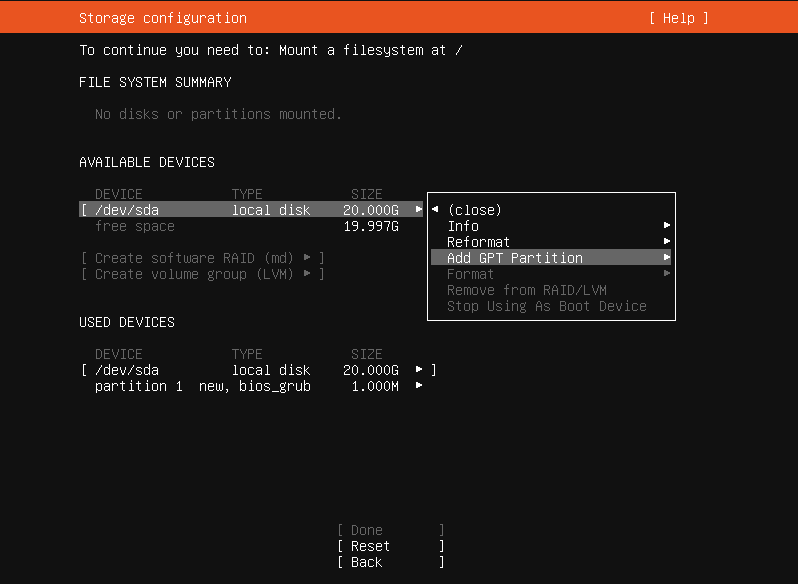Viewport: 798px width, 584px height.
Task: Click the Reset button
Action: pos(390,546)
